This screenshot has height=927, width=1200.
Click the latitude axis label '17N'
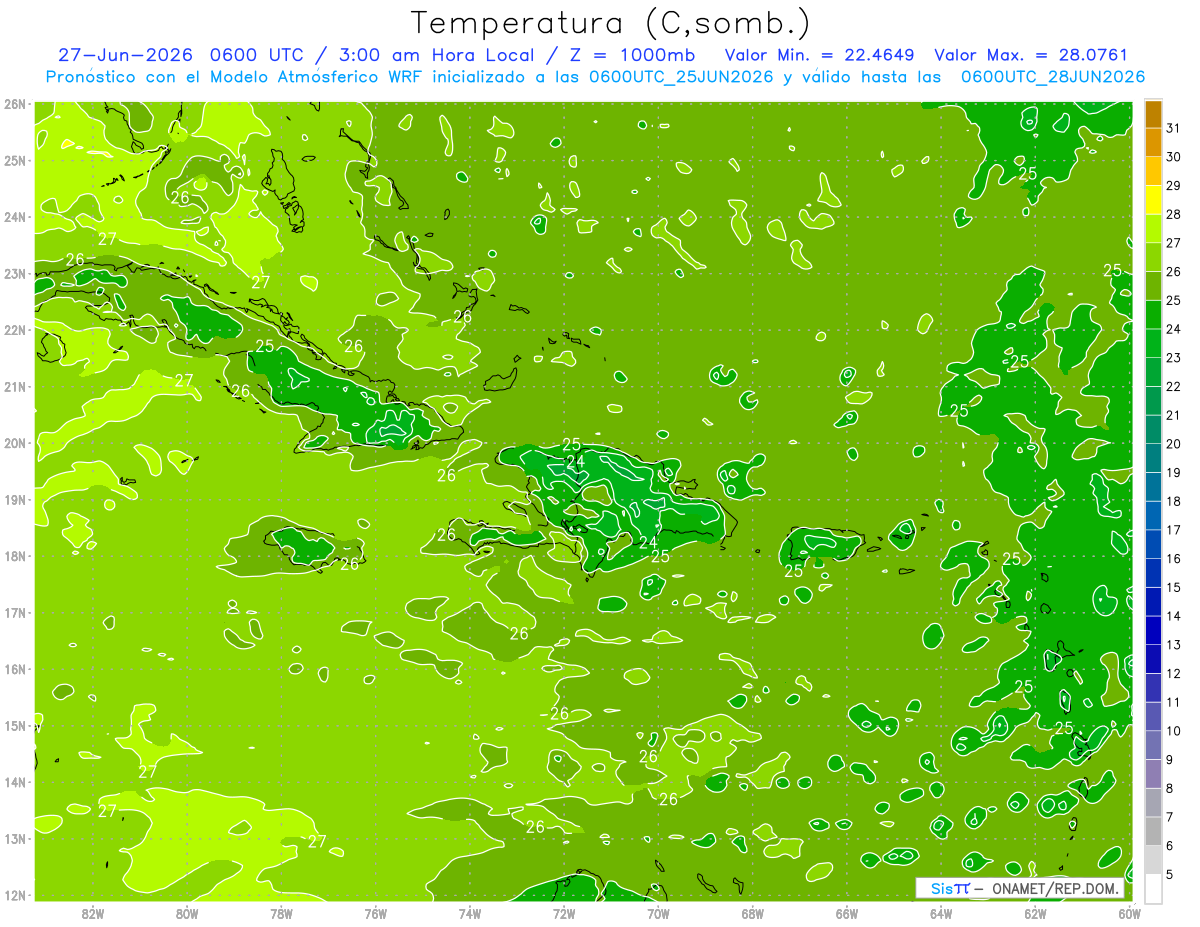[15, 612]
